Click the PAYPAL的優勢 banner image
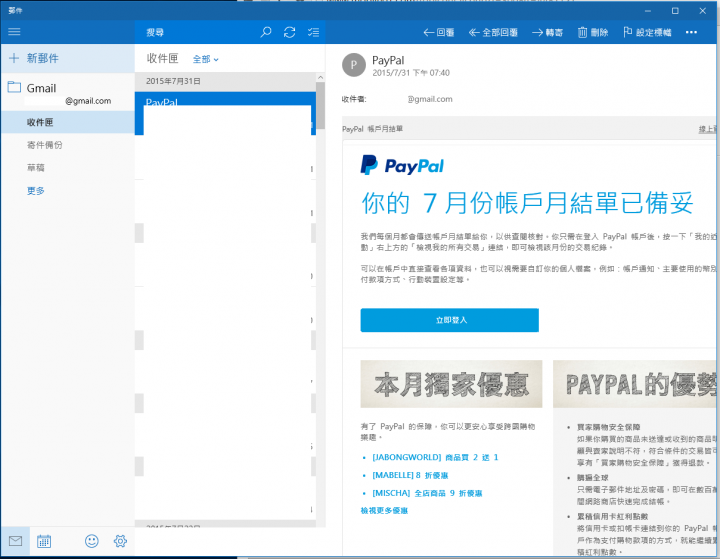 click(635, 384)
